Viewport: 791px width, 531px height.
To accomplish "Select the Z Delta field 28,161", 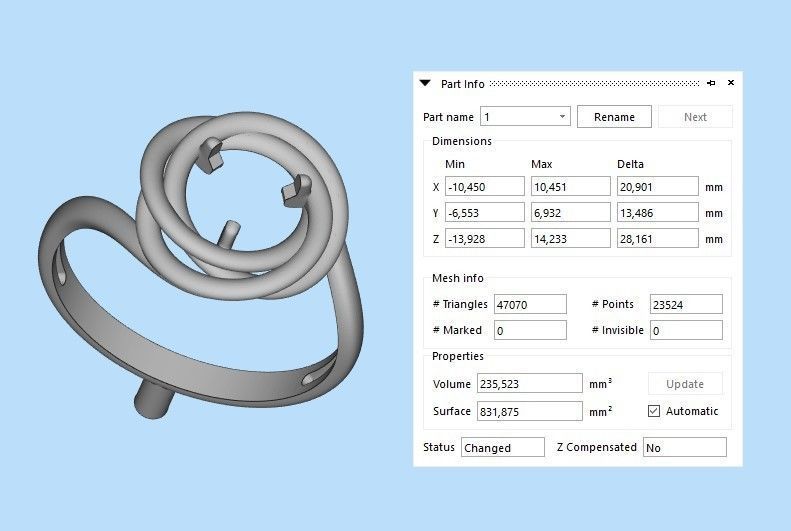I will [657, 239].
